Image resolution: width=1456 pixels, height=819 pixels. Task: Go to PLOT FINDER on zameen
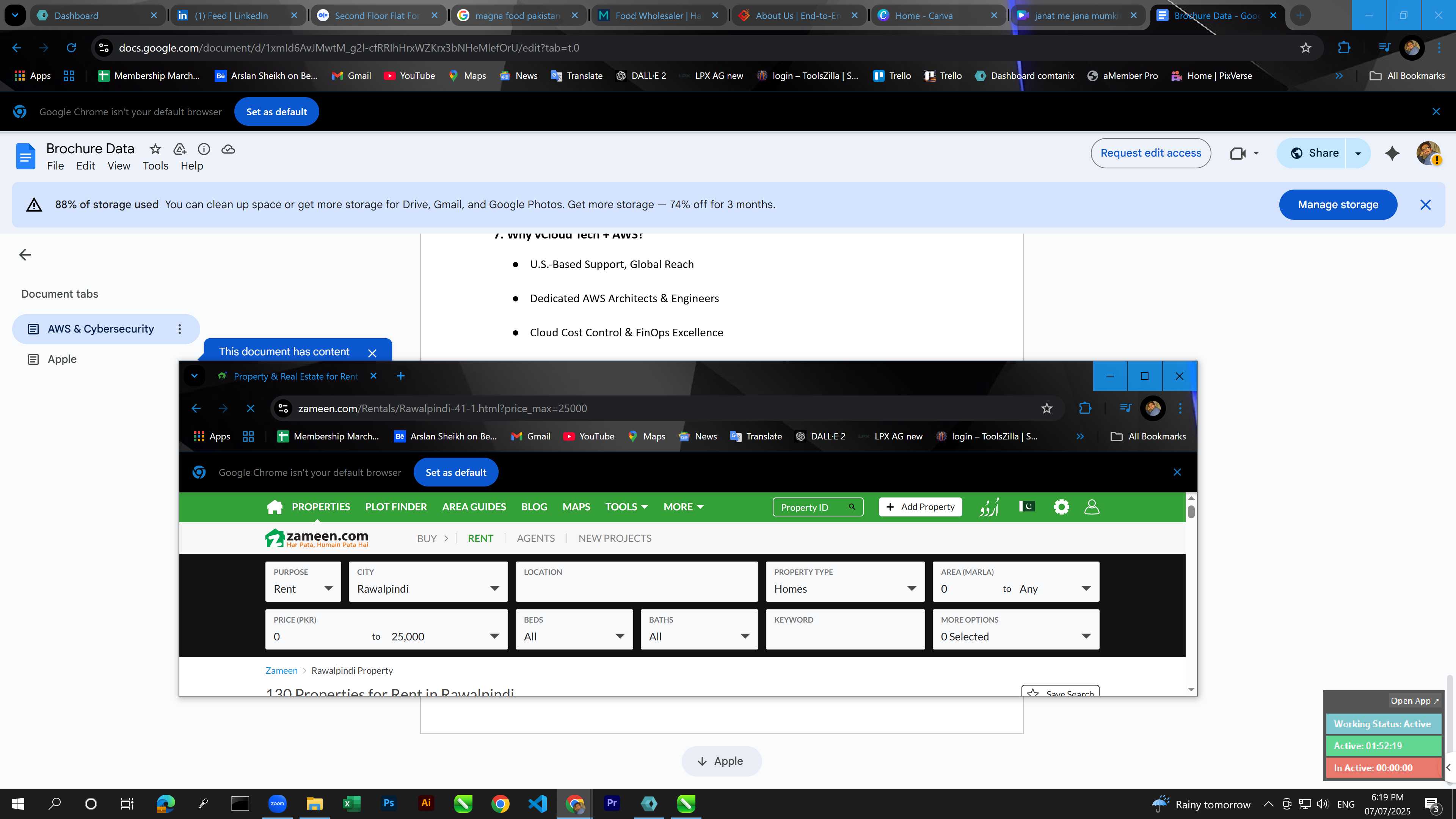(395, 507)
